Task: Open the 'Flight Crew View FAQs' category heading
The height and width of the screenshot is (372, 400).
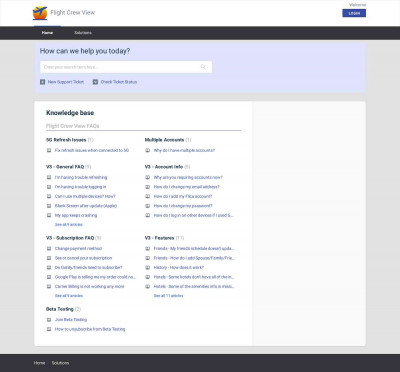Action: 73,126
